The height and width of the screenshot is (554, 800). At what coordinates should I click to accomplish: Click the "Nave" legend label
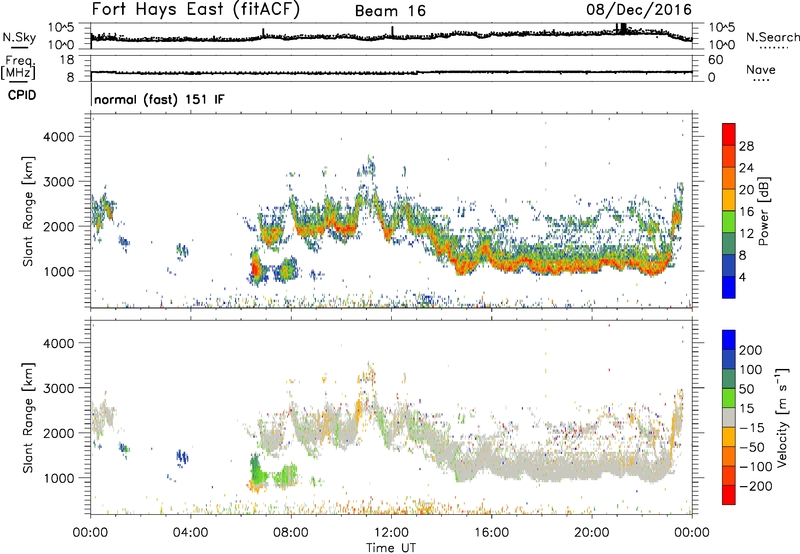[761, 70]
